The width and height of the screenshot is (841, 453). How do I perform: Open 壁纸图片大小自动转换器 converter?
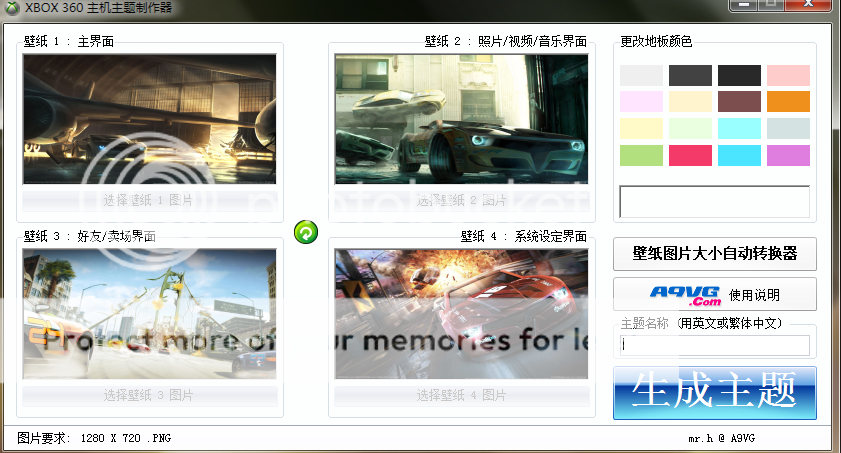(714, 254)
